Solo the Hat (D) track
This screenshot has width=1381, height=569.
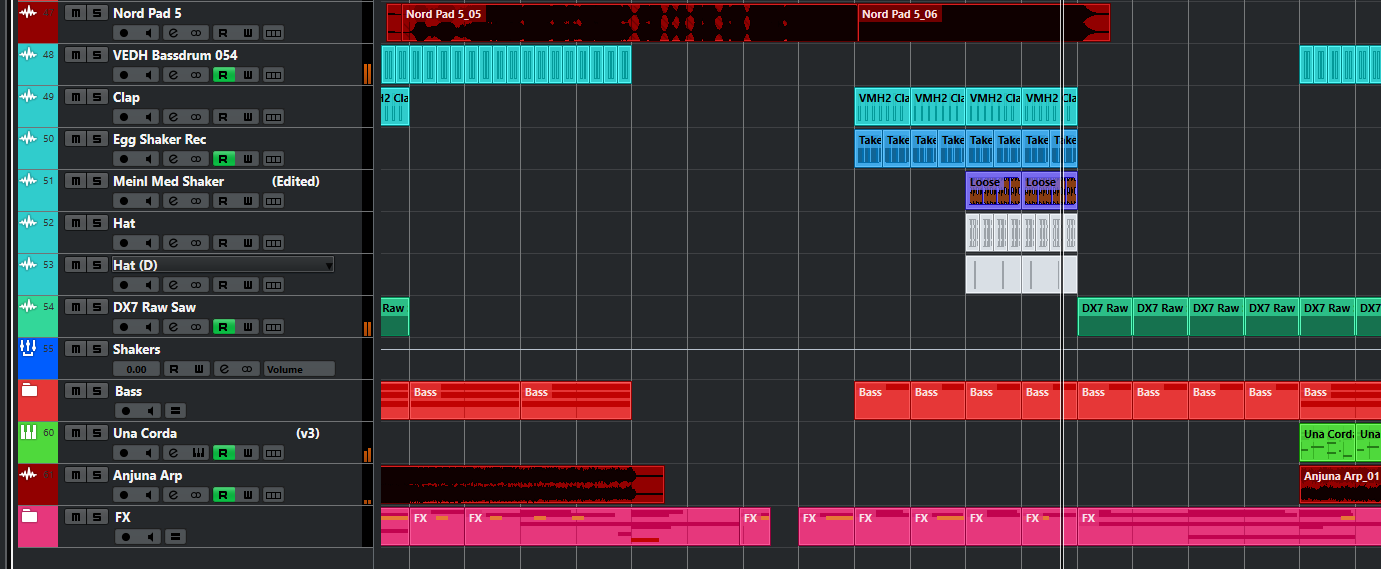(x=97, y=265)
